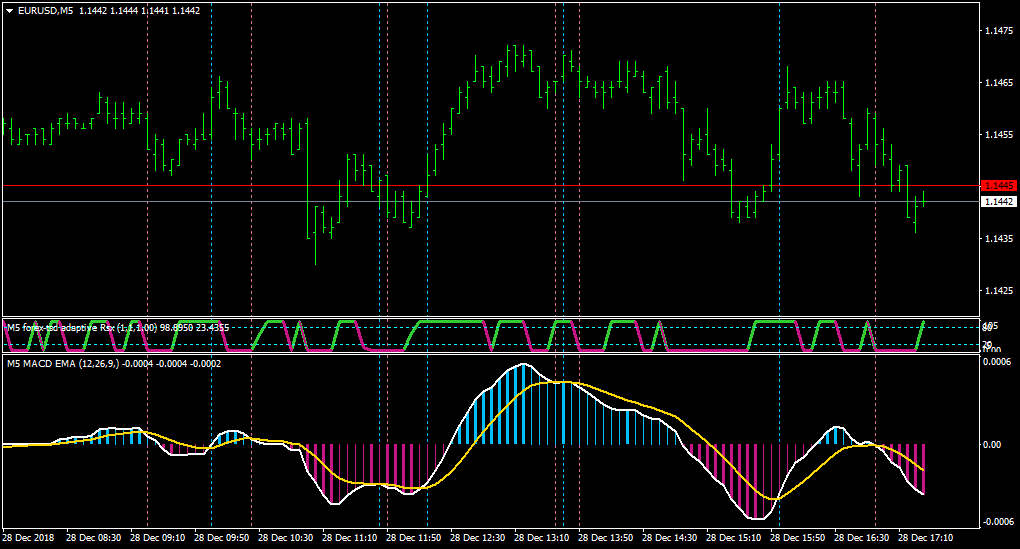Viewport: 1020px width, 549px height.
Task: Select the white 1.1442 current price tag
Action: point(999,202)
